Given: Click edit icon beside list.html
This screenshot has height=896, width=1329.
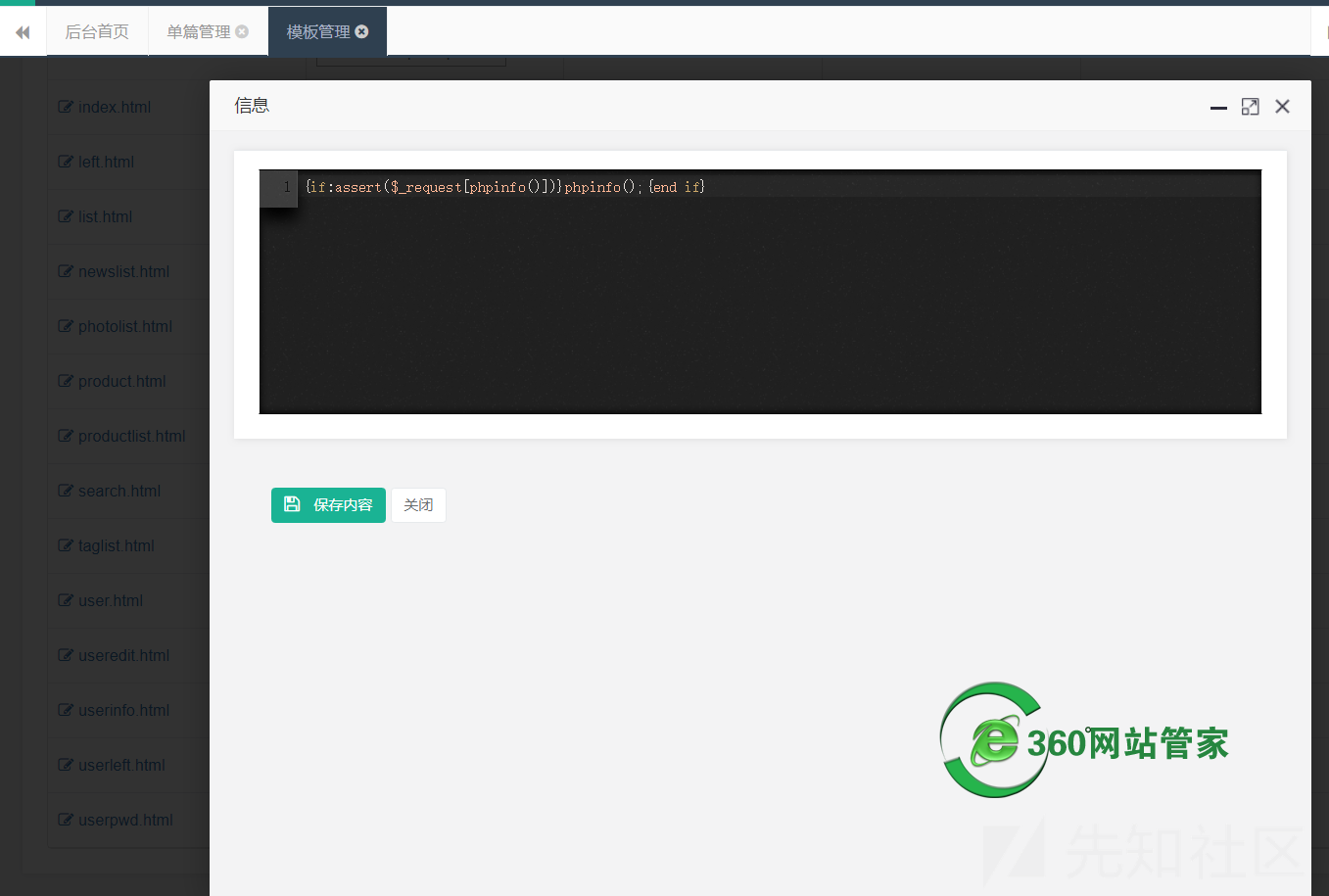Looking at the screenshot, I should click(x=66, y=216).
